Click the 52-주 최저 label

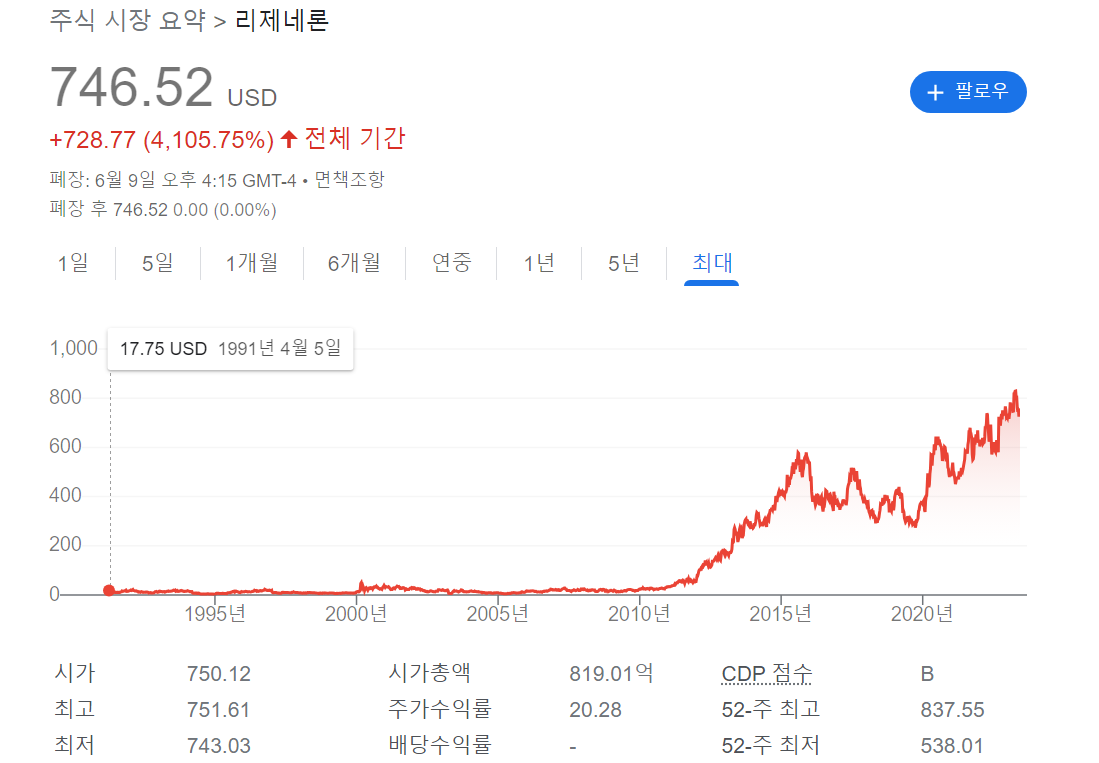tap(771, 745)
